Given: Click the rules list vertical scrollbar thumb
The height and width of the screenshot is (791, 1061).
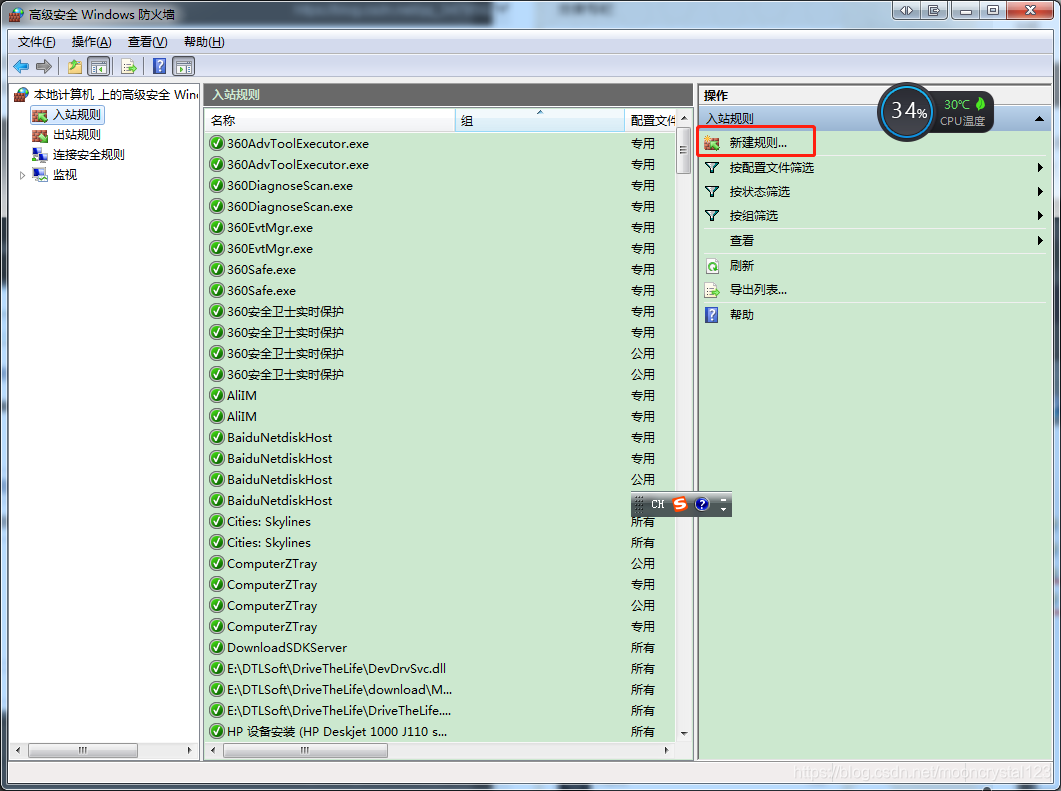Looking at the screenshot, I should (x=683, y=150).
